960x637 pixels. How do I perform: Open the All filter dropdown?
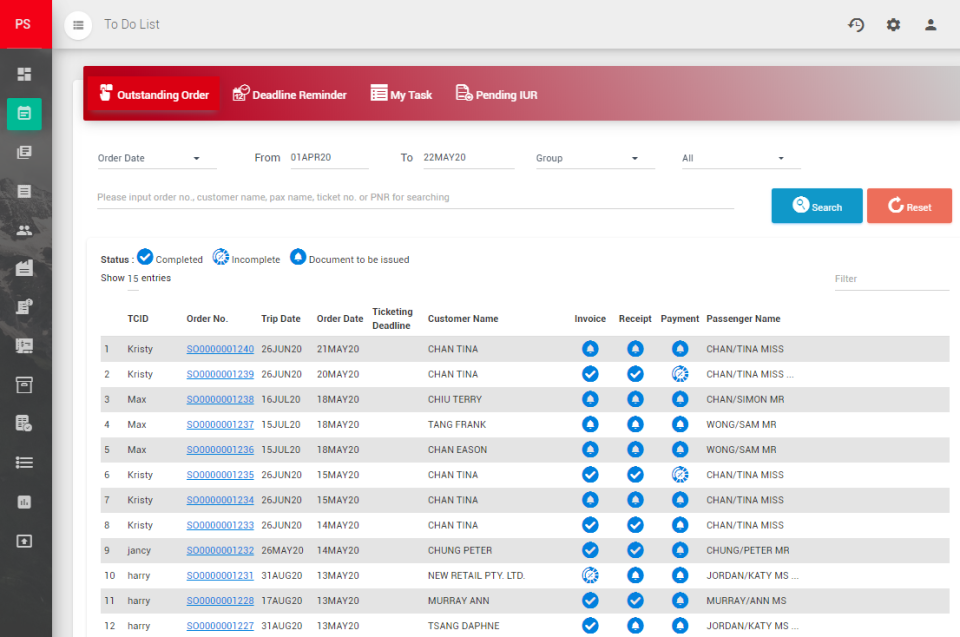click(740, 158)
